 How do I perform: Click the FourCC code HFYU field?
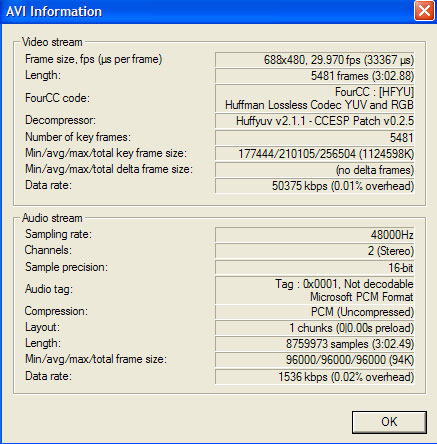point(315,98)
